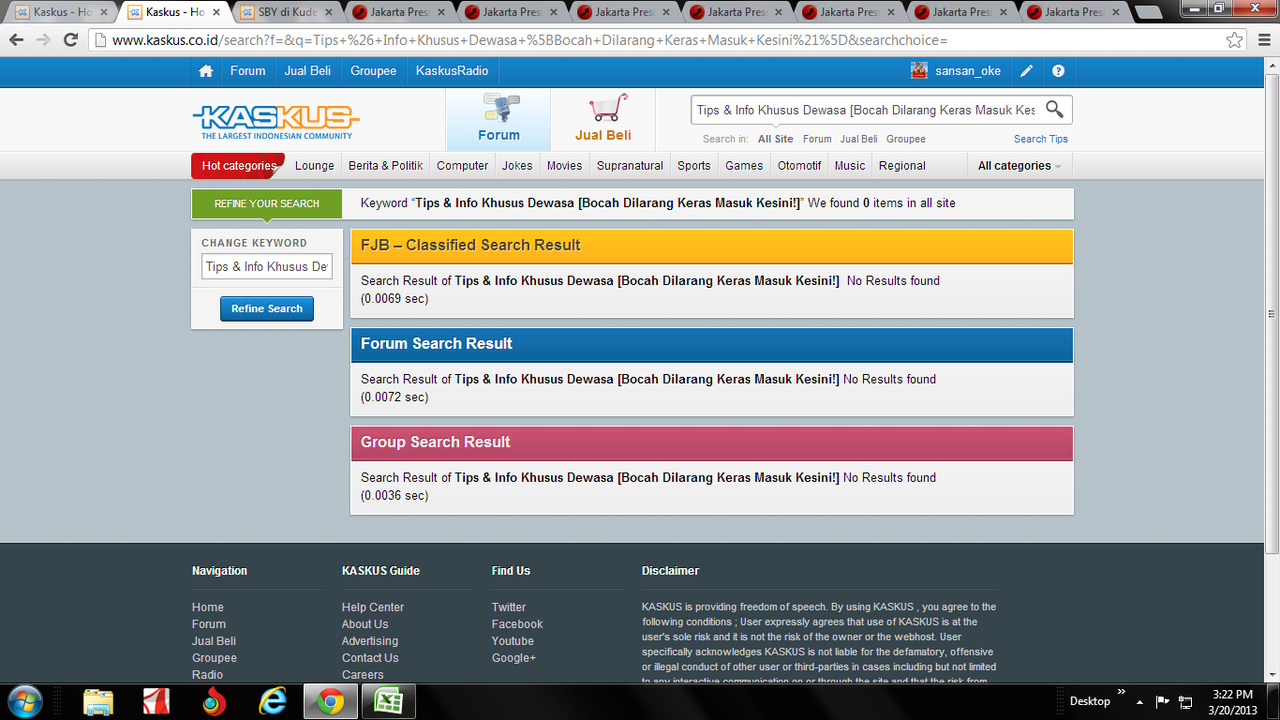
Task: Set search scope to Jual Beli
Action: (859, 139)
